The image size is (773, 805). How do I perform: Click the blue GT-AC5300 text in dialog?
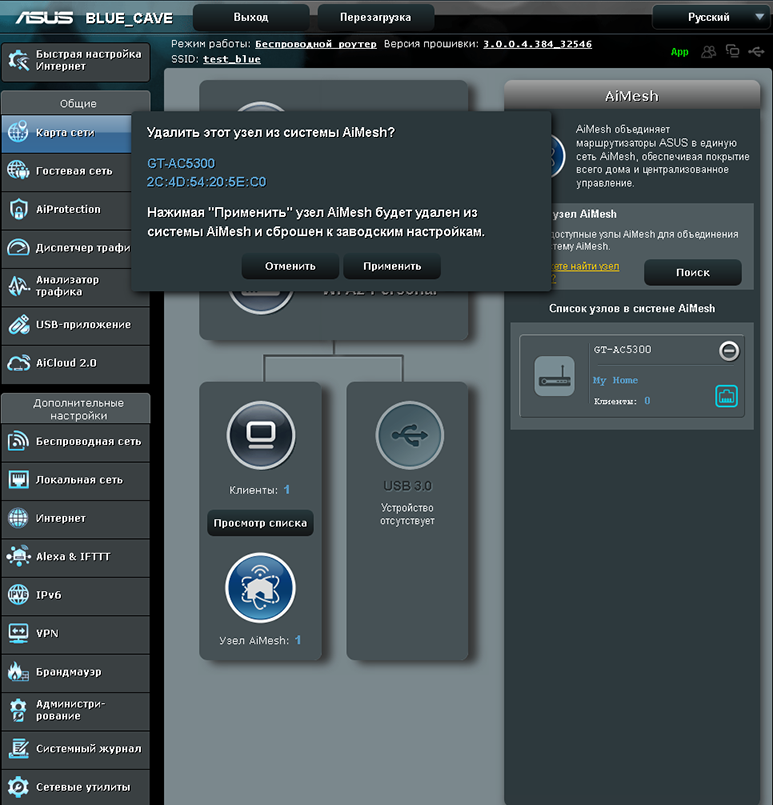coord(181,163)
